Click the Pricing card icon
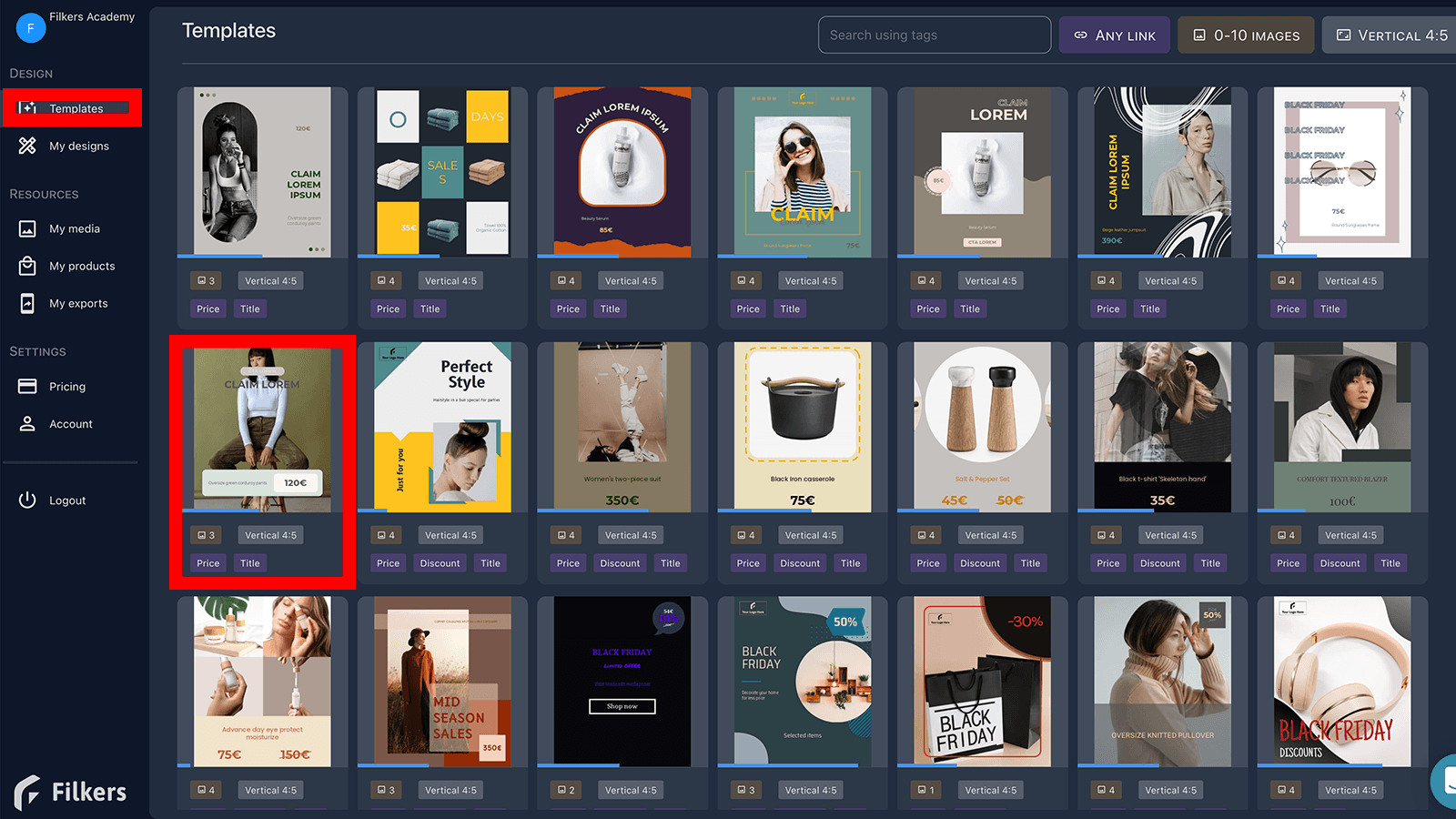The image size is (1456, 819). pyautogui.click(x=27, y=386)
